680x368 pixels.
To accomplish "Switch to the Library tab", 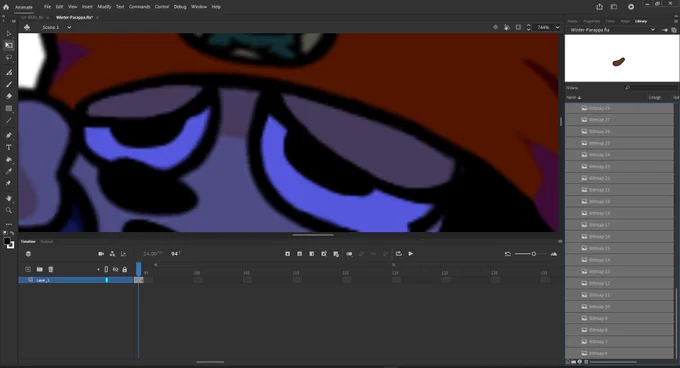I will pyautogui.click(x=641, y=21).
